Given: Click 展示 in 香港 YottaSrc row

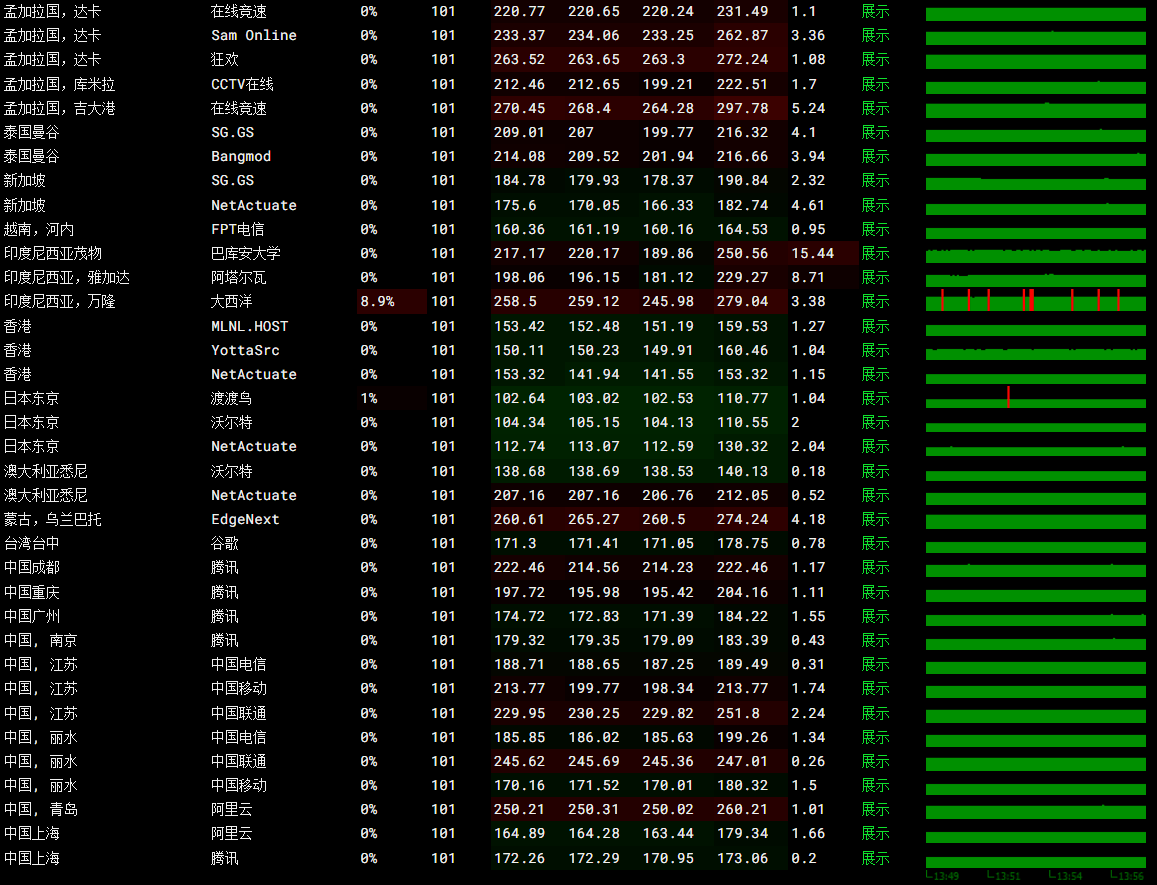Looking at the screenshot, I should coord(875,350).
